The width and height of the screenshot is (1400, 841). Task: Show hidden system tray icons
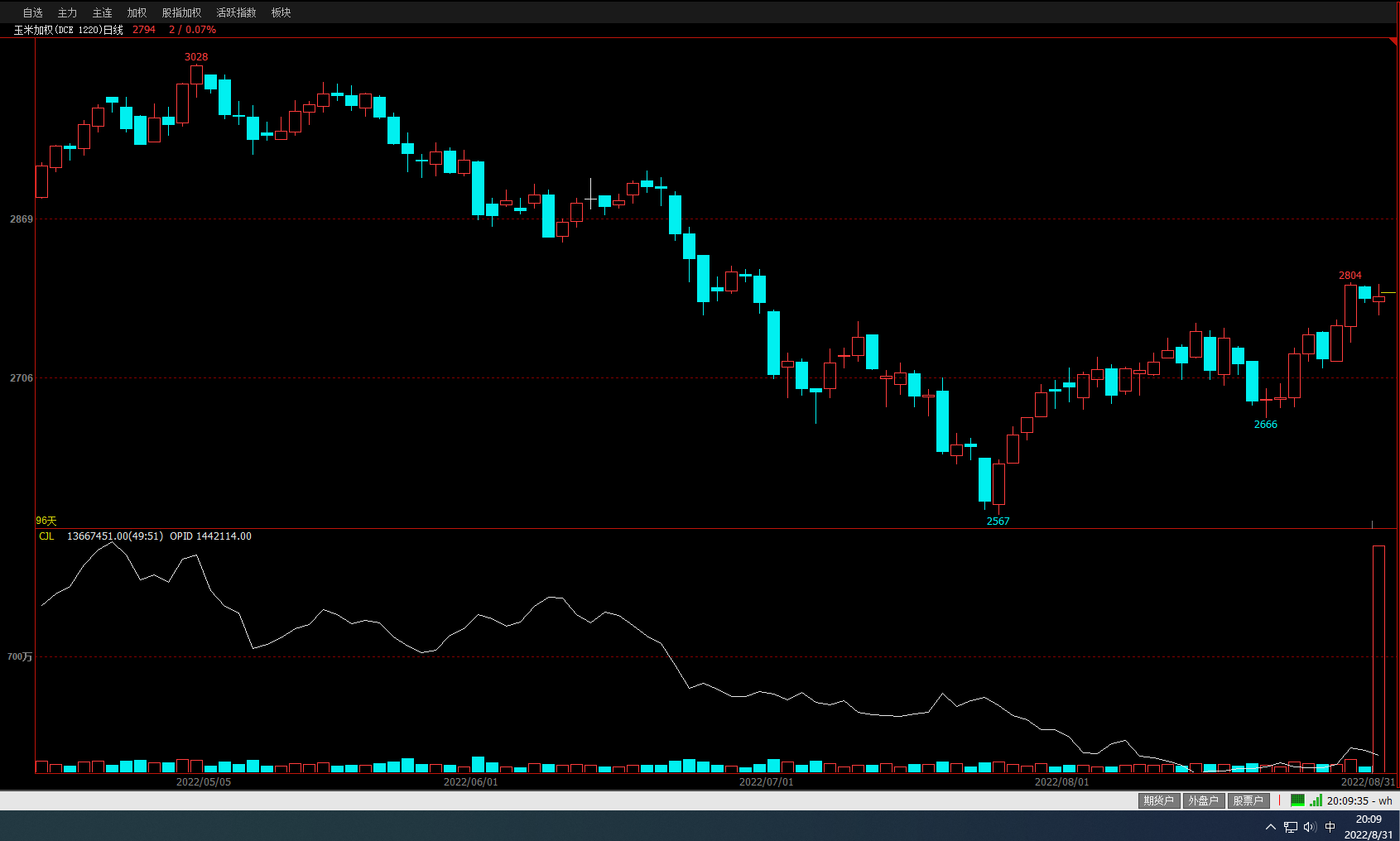tap(1271, 827)
